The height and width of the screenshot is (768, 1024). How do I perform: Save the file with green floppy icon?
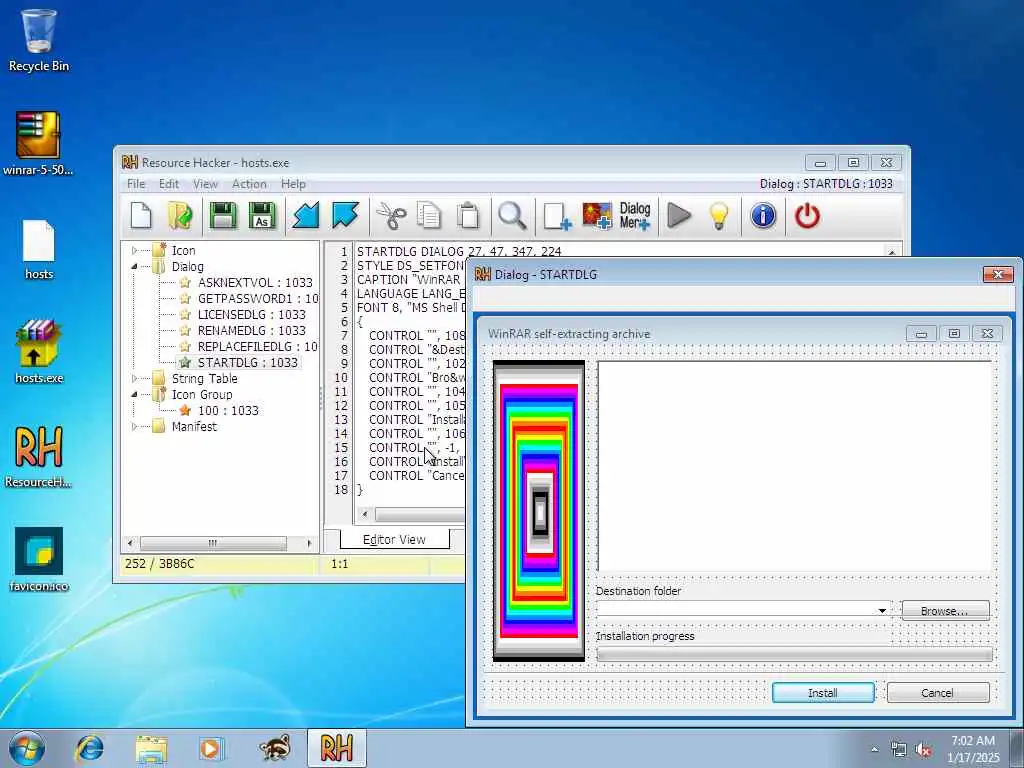tap(223, 216)
